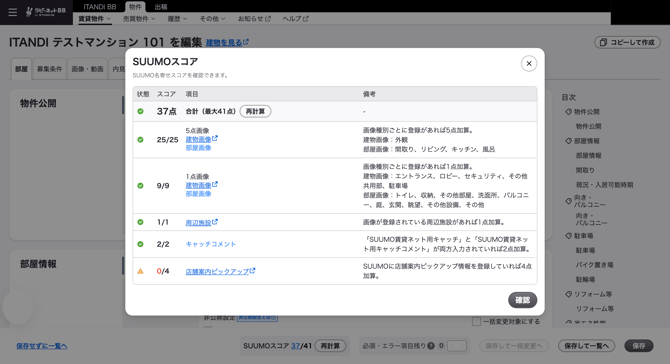The image size is (670, 364).
Task: Click 保存せずに一覧へ link
Action: coord(42,346)
